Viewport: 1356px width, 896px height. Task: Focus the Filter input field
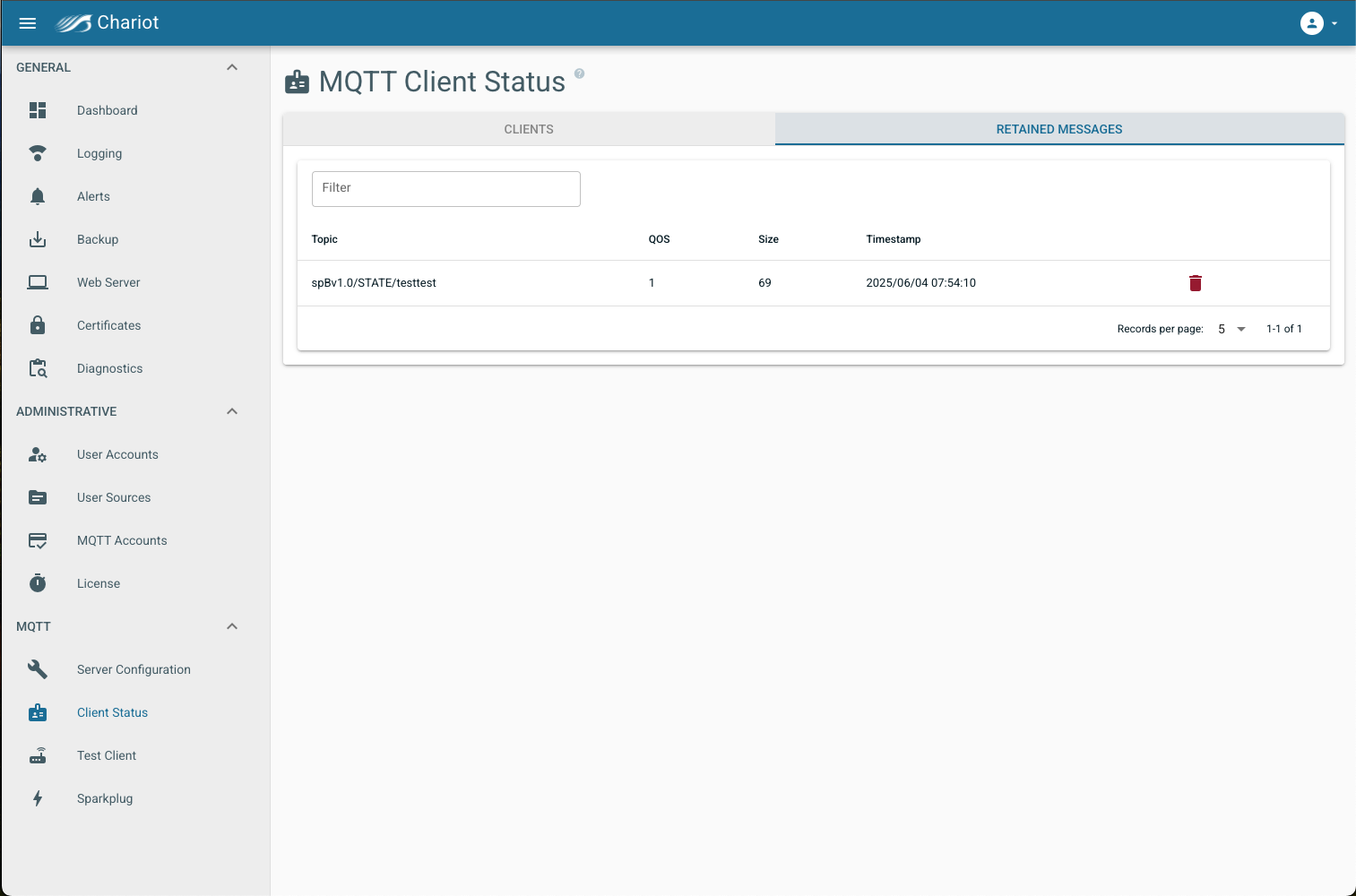click(445, 189)
